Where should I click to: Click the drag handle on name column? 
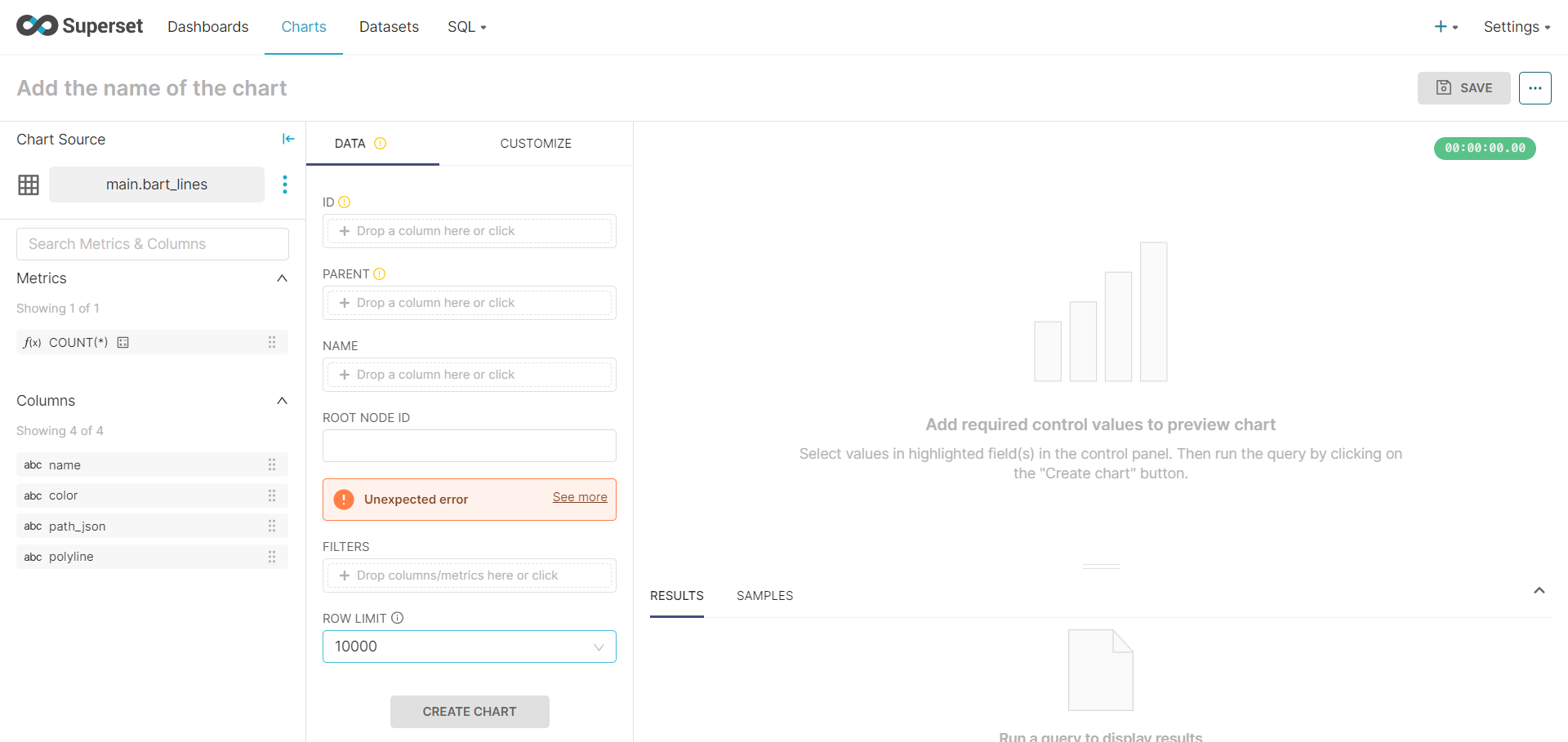pyautogui.click(x=272, y=464)
